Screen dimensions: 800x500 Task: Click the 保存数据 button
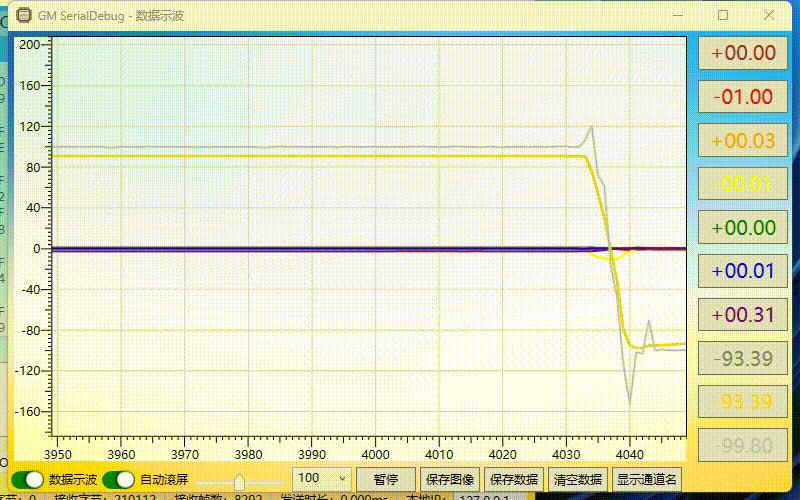[514, 480]
